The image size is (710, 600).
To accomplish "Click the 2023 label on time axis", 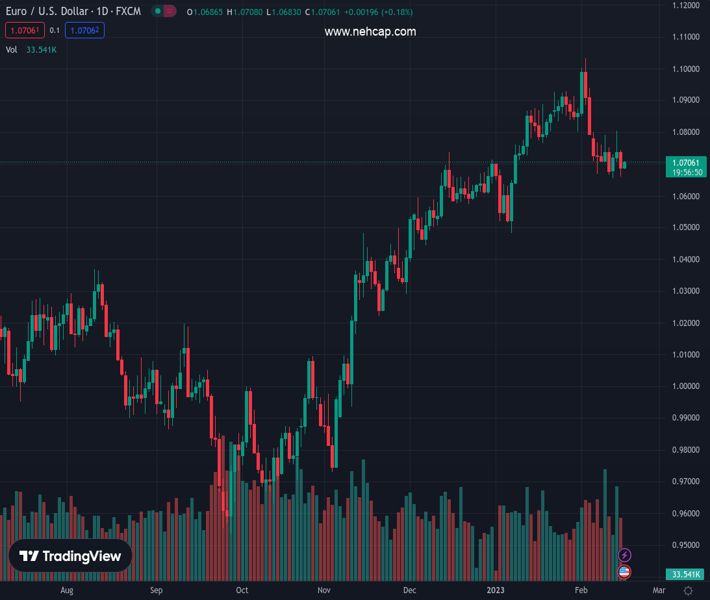I will pyautogui.click(x=495, y=591).
